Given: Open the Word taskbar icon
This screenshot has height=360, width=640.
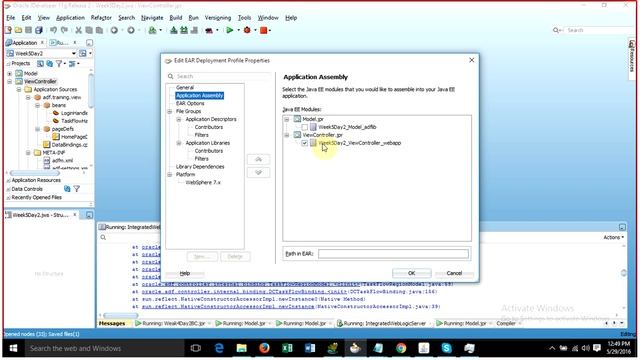Looking at the screenshot, I should click(310, 348).
